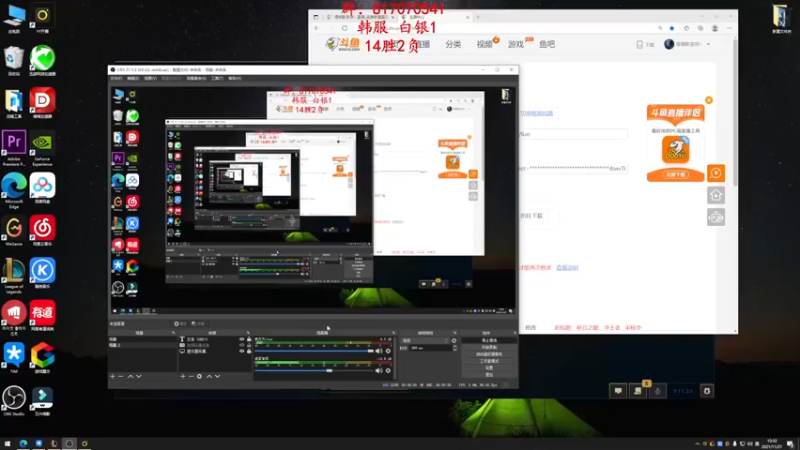Open the browser settings and more menu

(x=729, y=29)
